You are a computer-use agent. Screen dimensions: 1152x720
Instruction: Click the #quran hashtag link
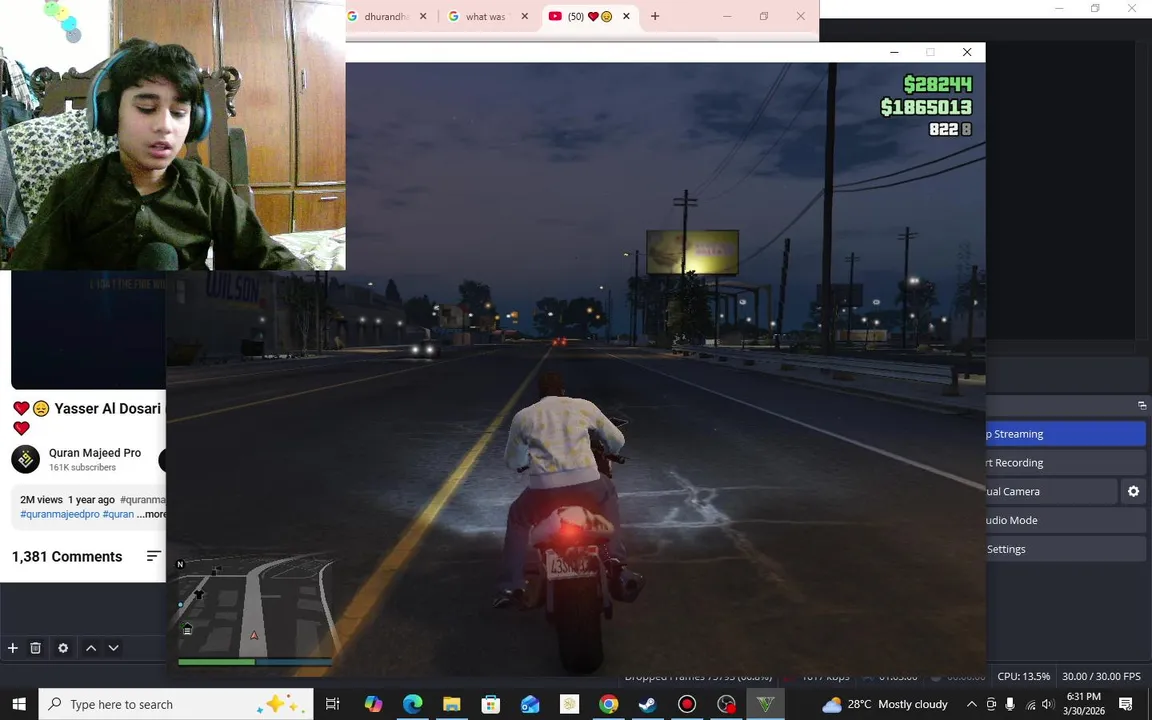(118, 514)
